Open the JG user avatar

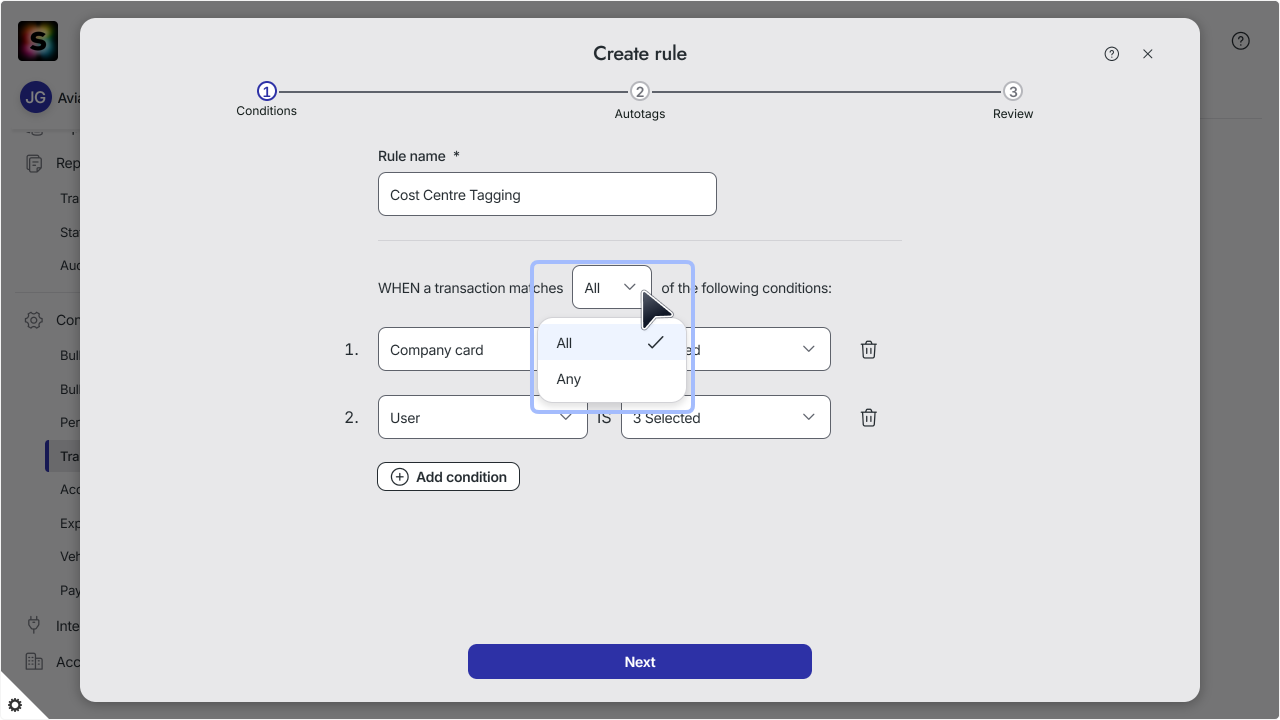pos(35,98)
